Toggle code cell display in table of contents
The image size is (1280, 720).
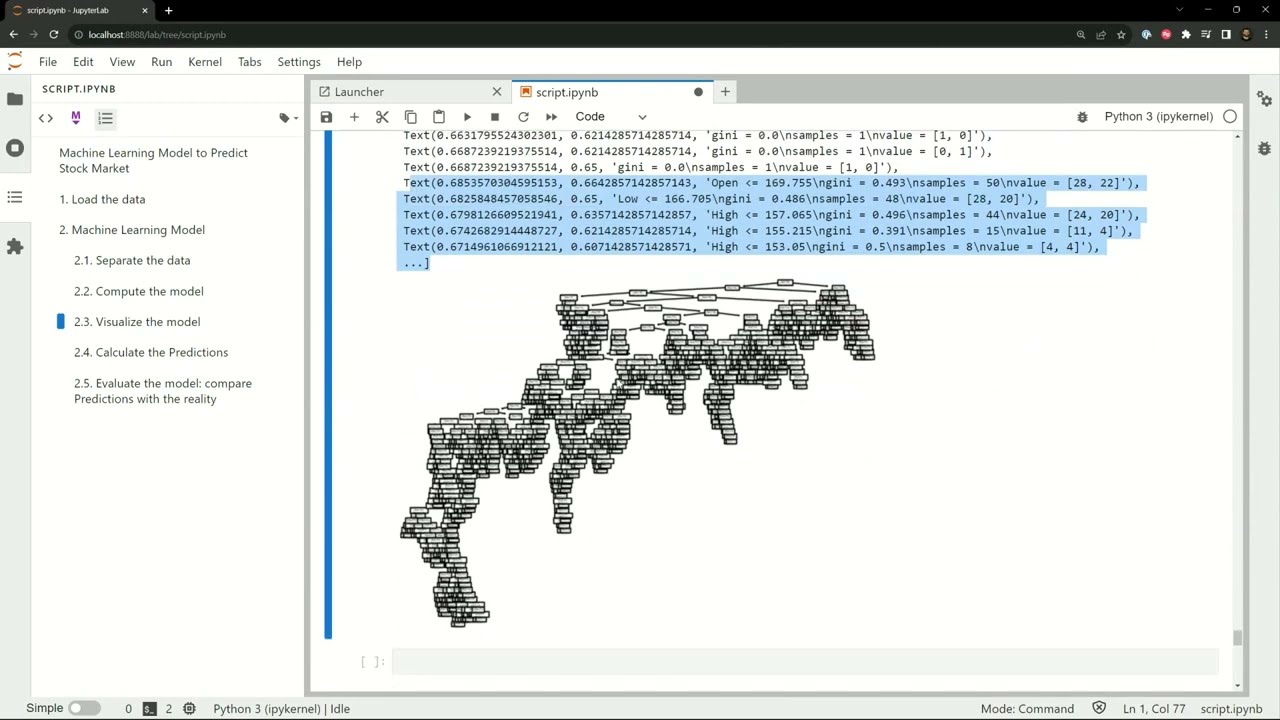click(46, 118)
